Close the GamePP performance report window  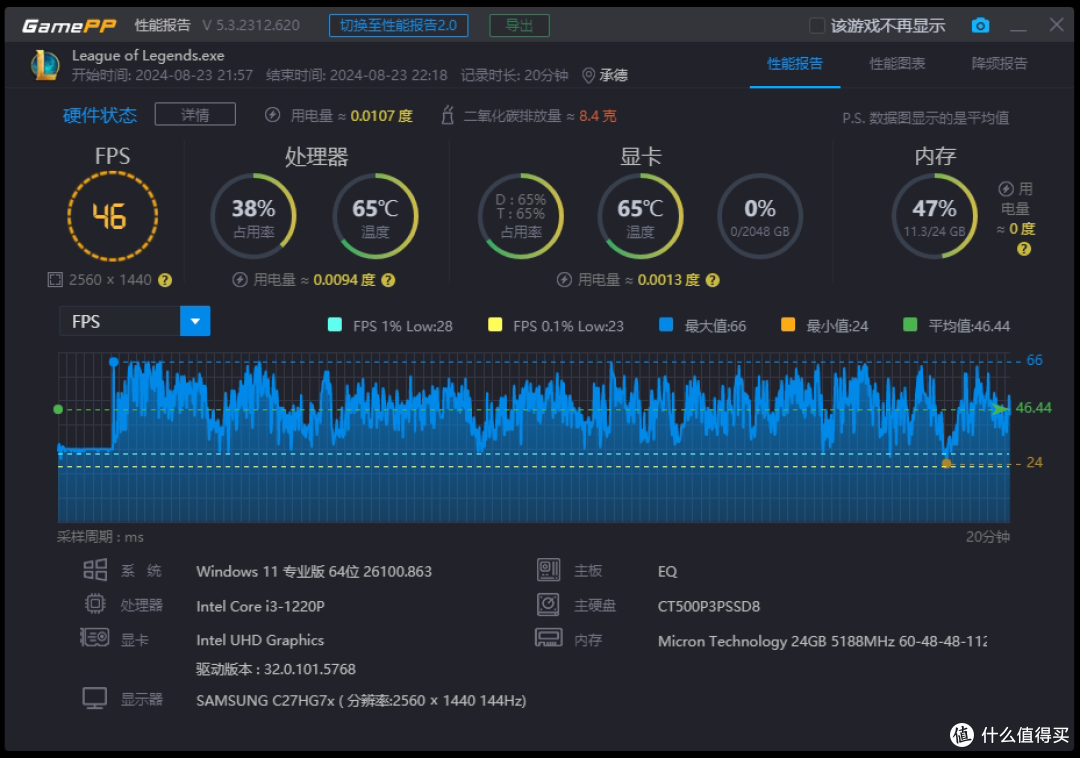1057,25
